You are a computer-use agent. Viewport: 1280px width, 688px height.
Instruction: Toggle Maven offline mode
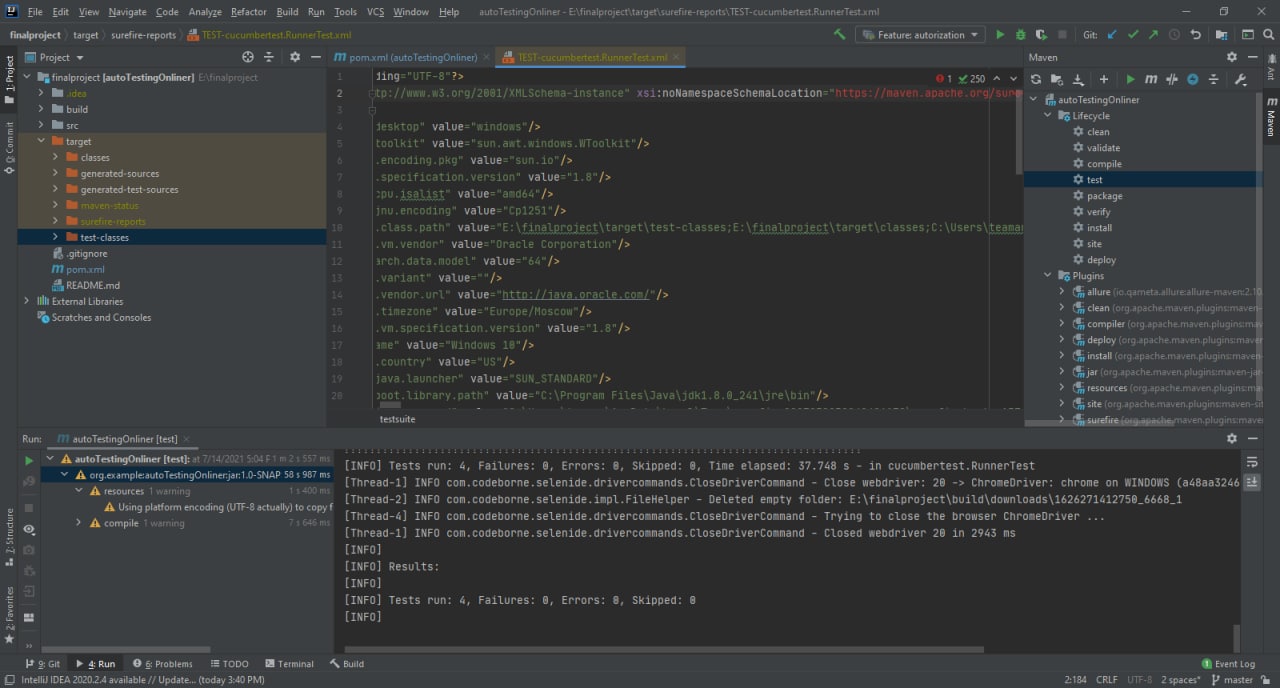(1172, 79)
